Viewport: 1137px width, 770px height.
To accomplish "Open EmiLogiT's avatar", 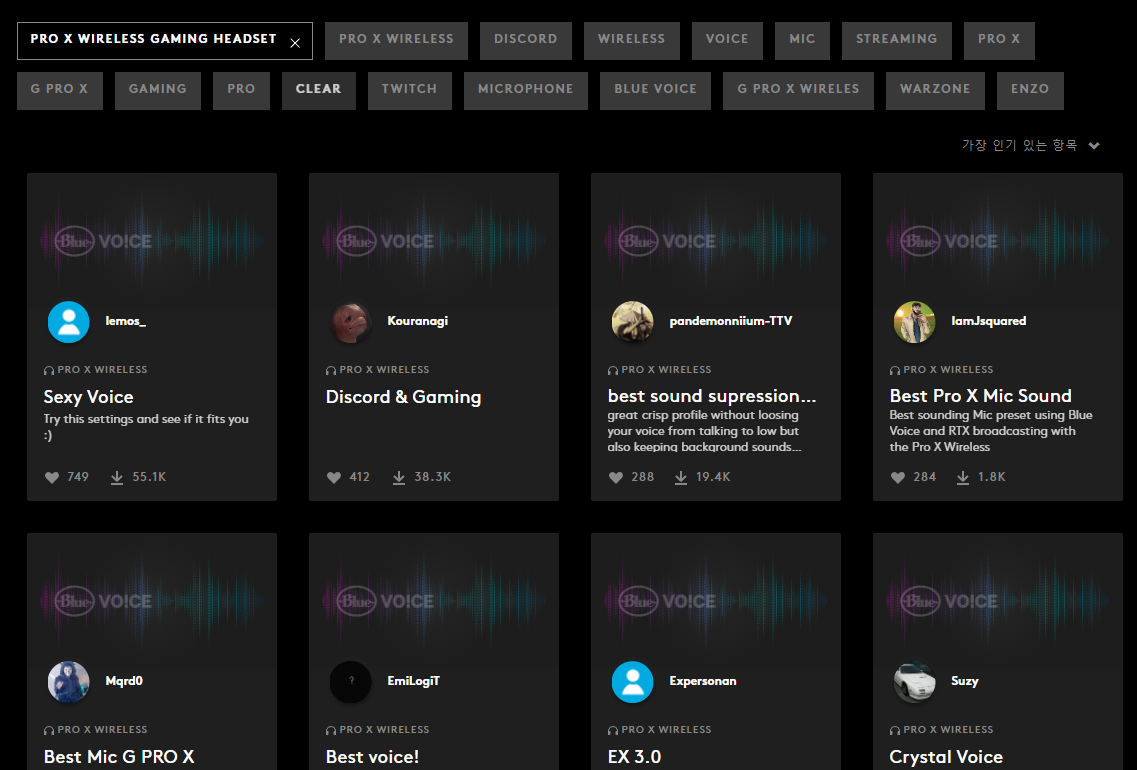I will point(350,682).
